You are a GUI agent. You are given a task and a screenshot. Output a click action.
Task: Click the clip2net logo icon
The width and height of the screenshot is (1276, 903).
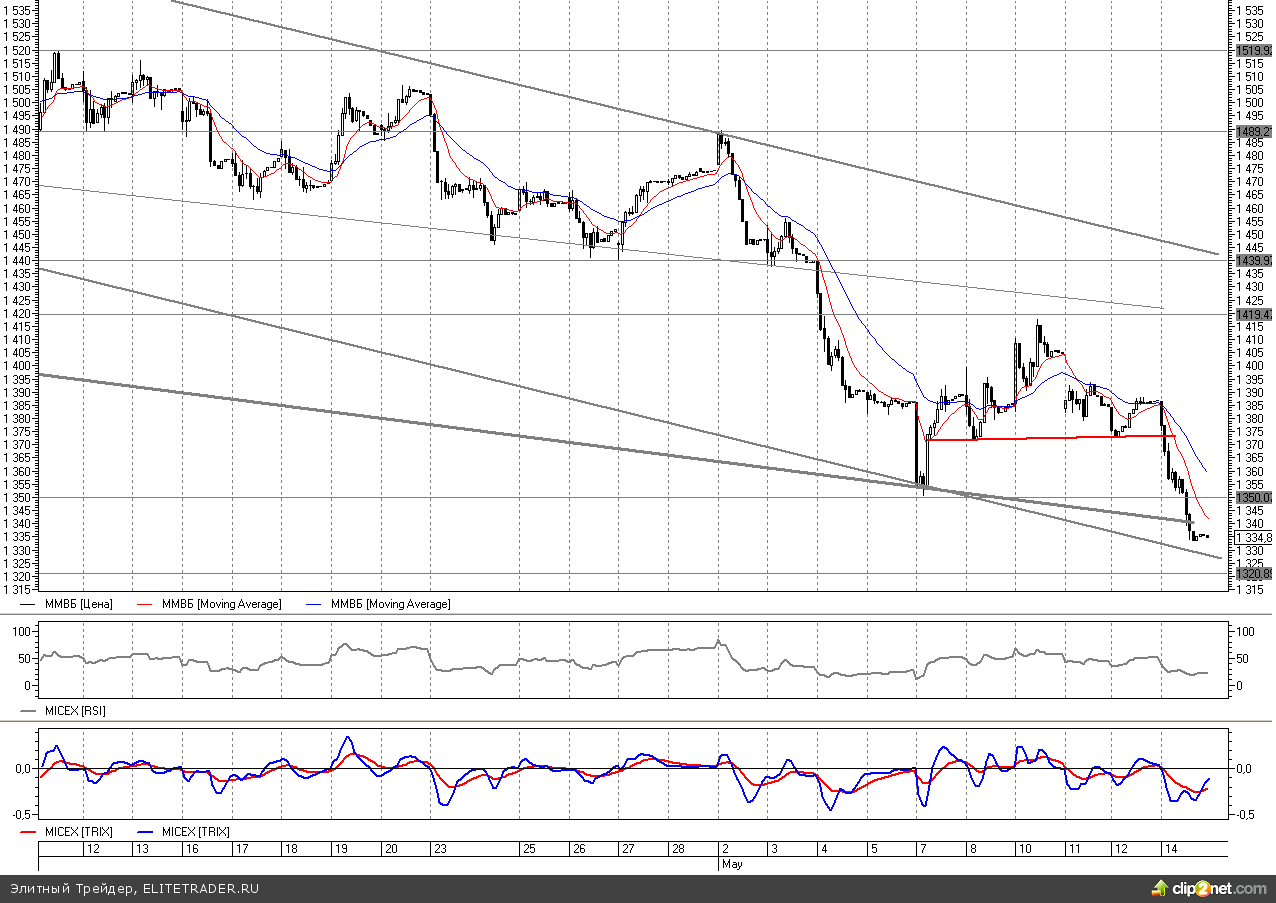click(1159, 888)
